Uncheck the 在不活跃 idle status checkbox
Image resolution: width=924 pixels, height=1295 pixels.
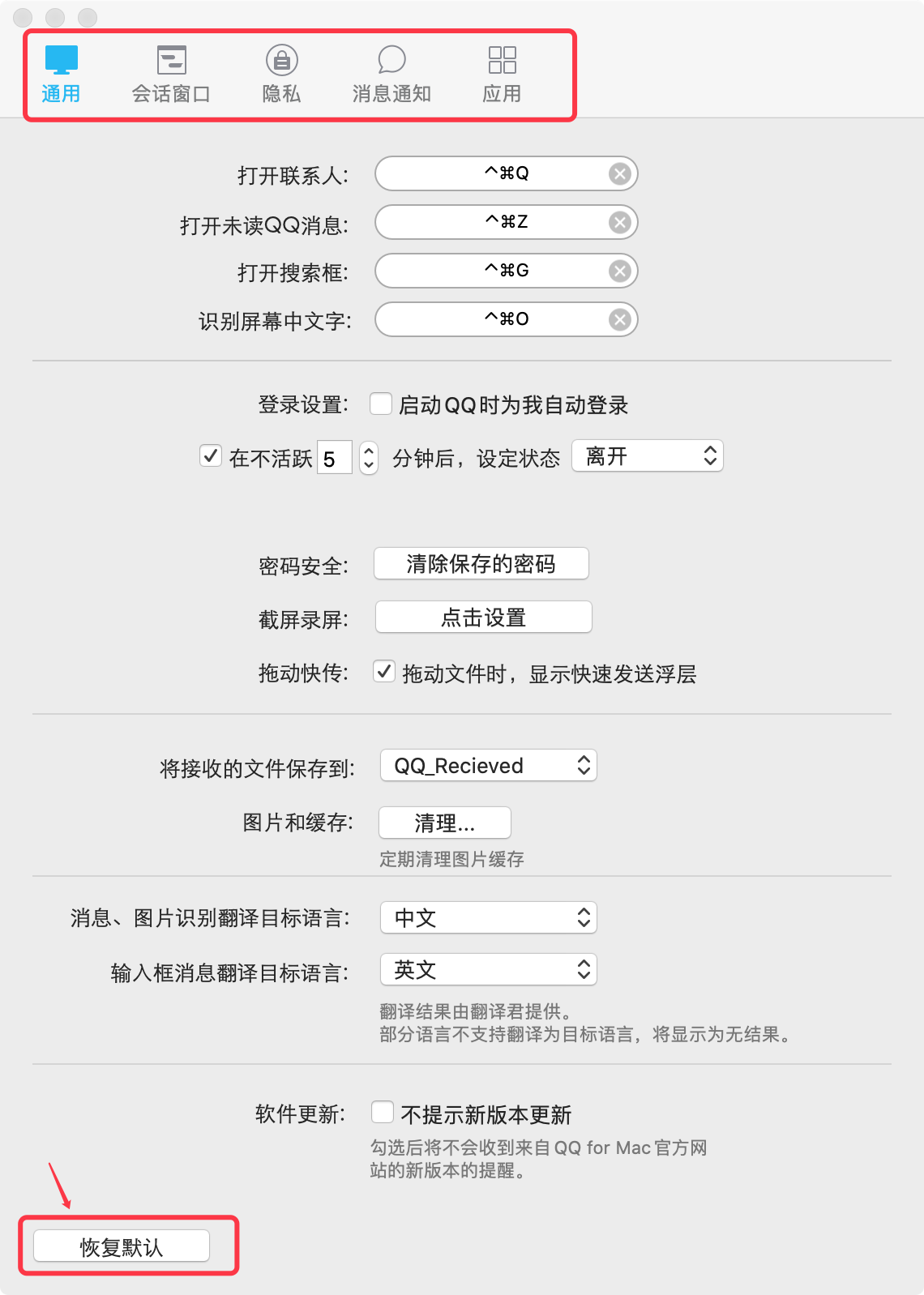[211, 455]
